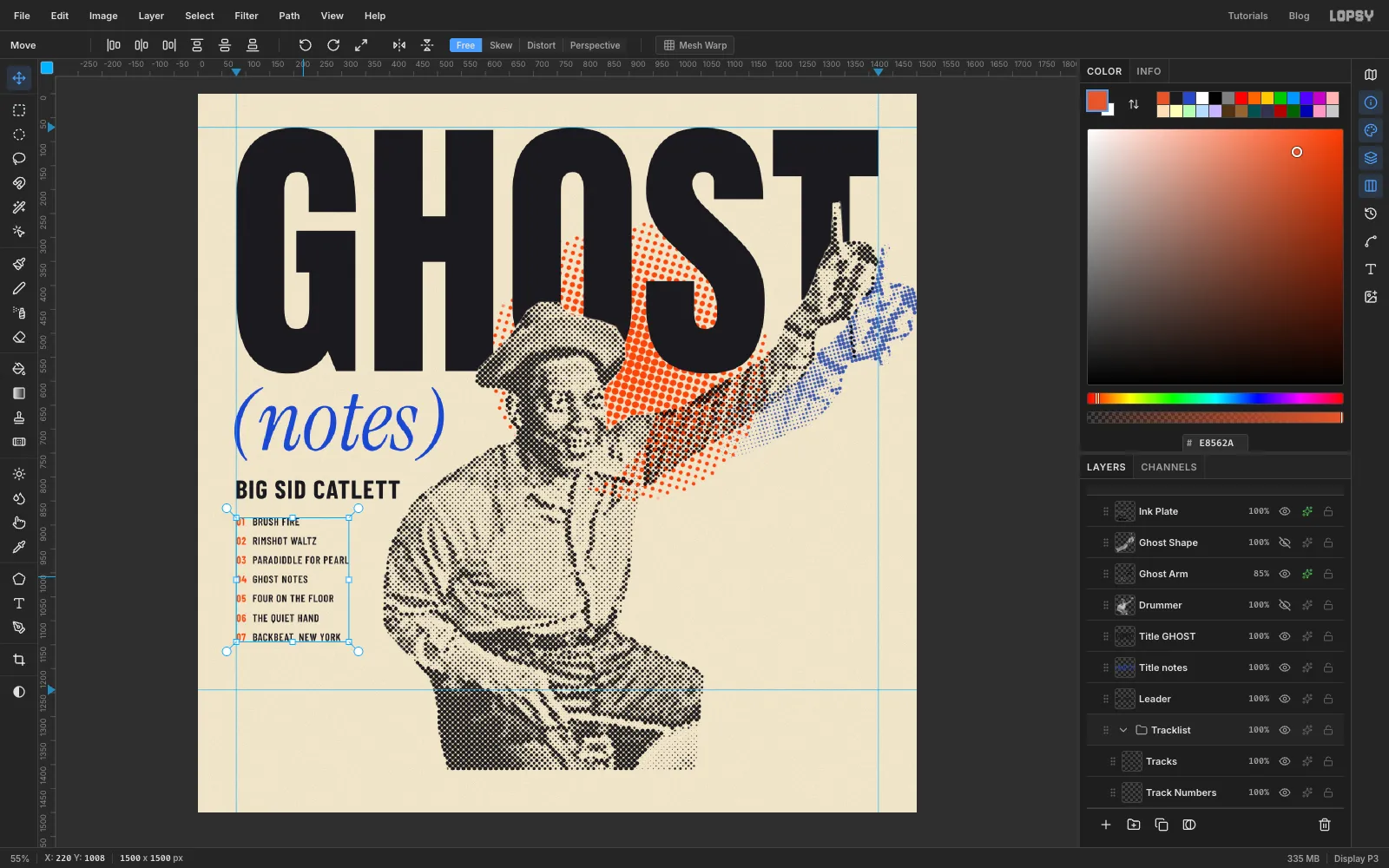
Task: Click the hue slider bar
Action: pos(1215,398)
